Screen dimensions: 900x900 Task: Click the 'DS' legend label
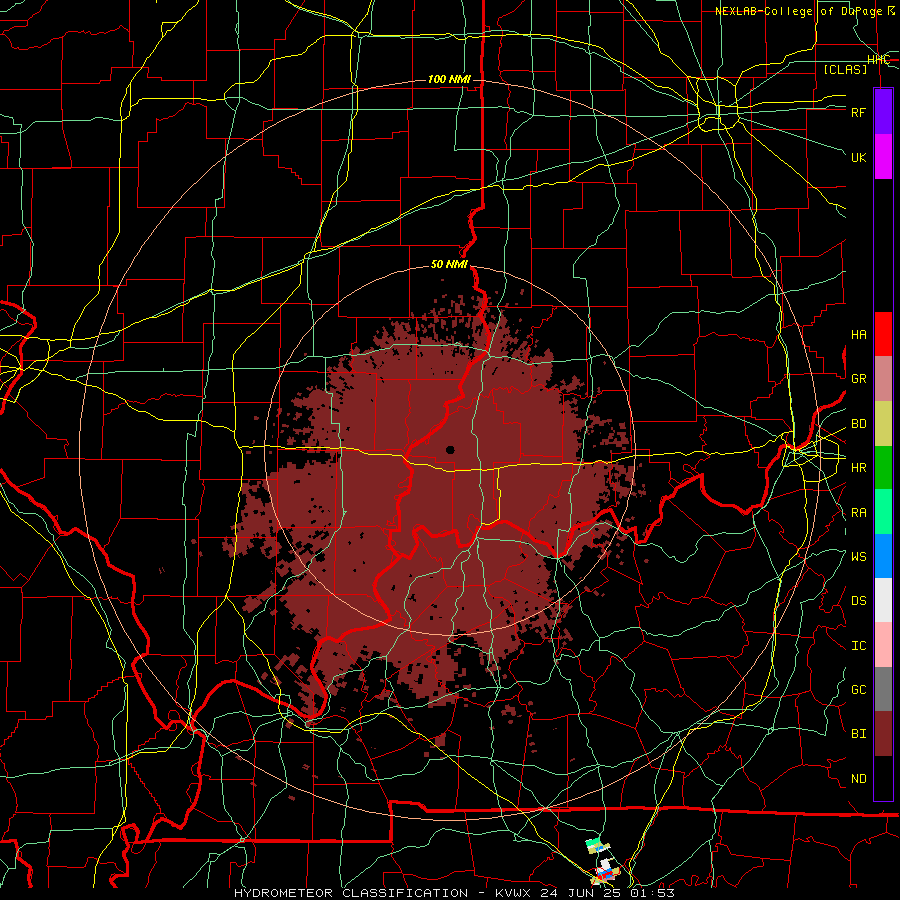coord(858,601)
